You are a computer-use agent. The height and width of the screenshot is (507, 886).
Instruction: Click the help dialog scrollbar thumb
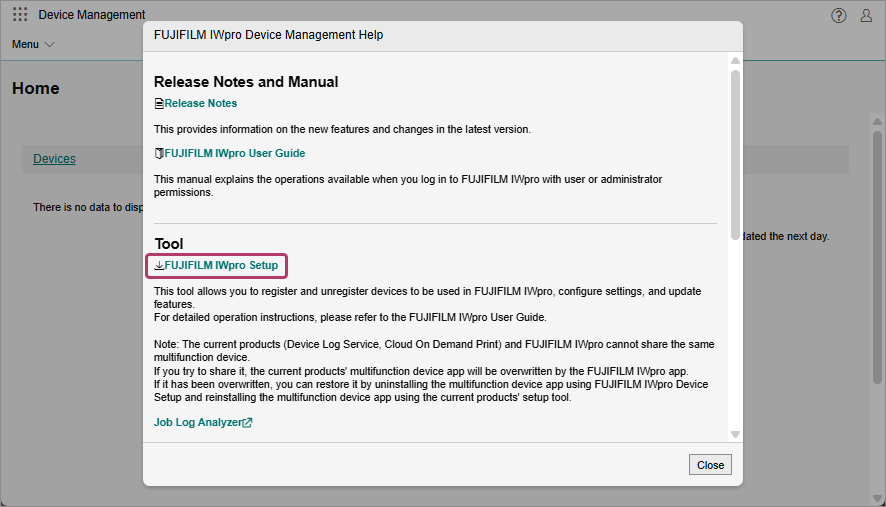click(x=735, y=154)
